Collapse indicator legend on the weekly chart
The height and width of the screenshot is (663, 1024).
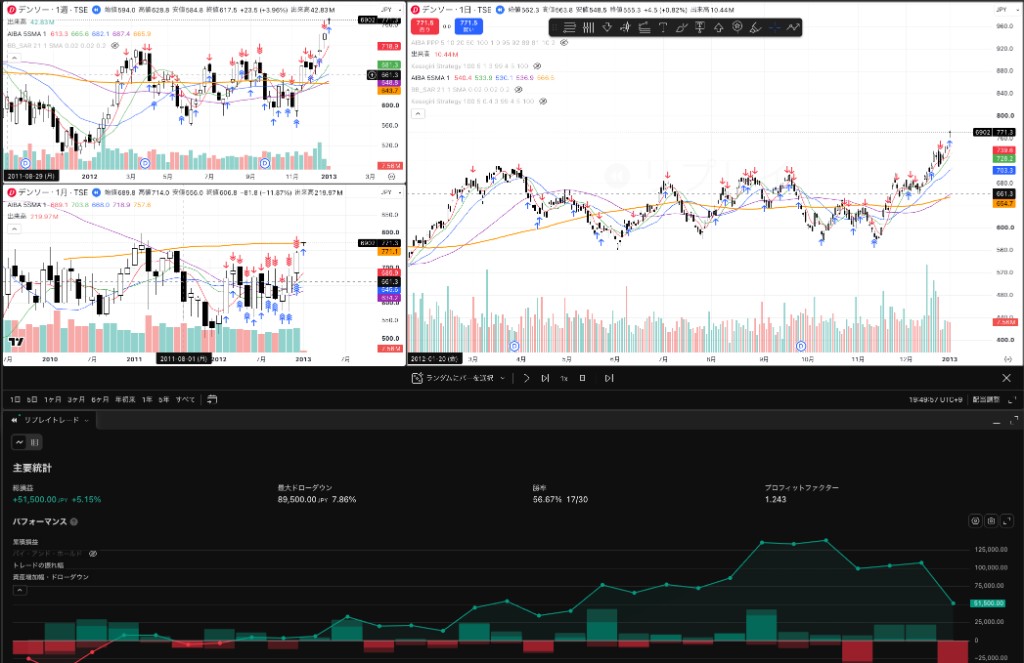point(14,57)
